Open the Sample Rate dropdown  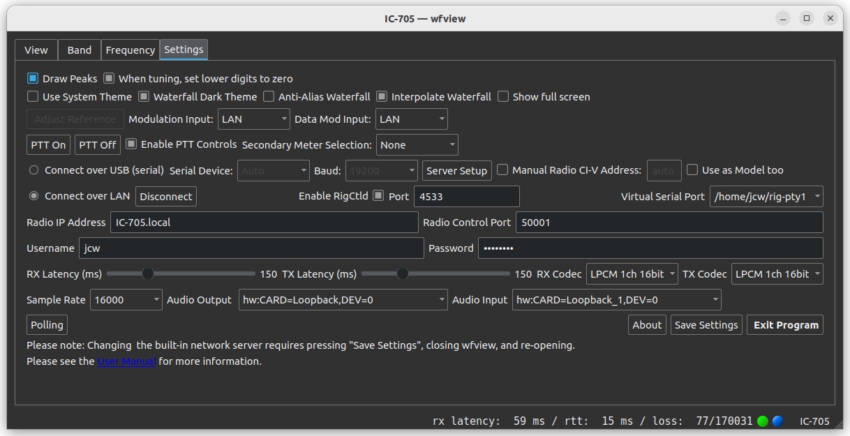point(126,300)
